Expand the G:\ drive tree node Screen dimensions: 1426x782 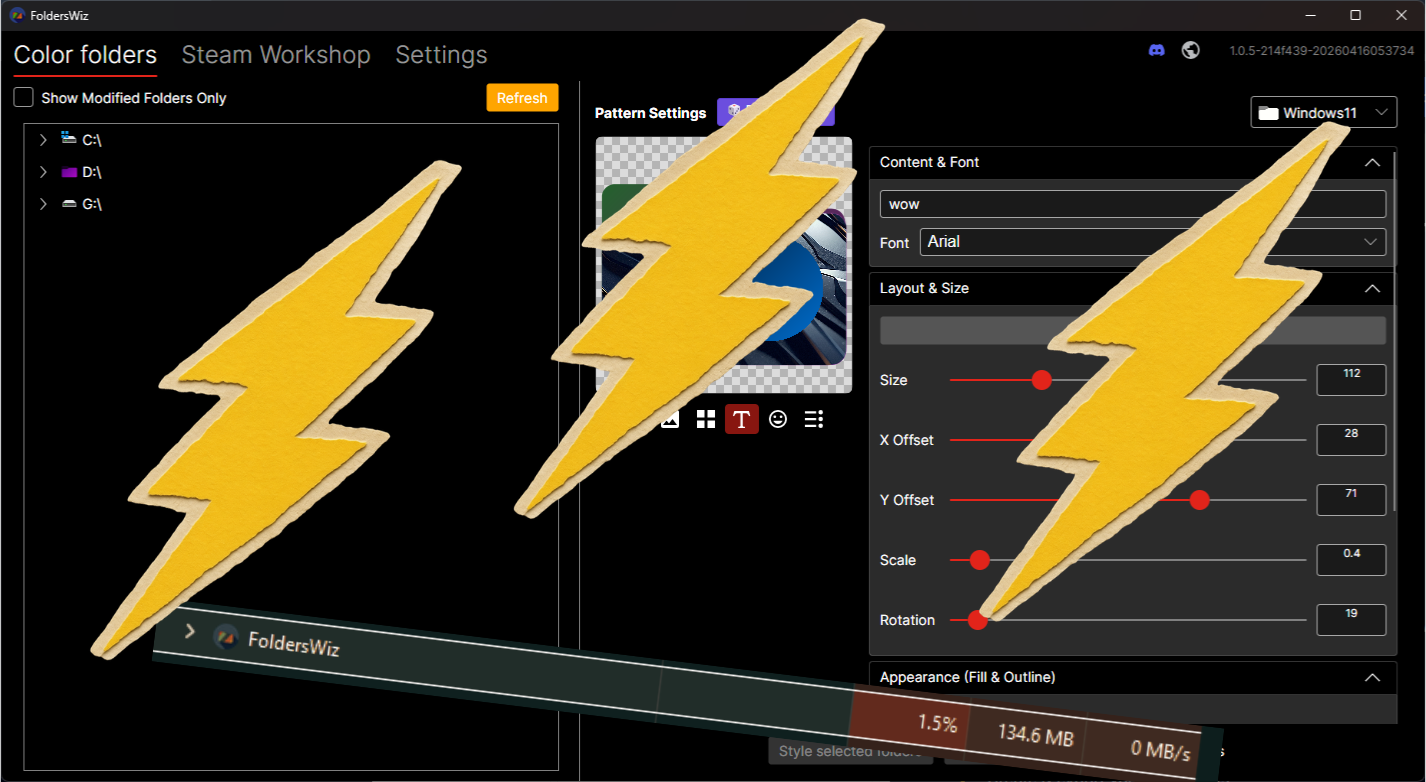pos(43,204)
